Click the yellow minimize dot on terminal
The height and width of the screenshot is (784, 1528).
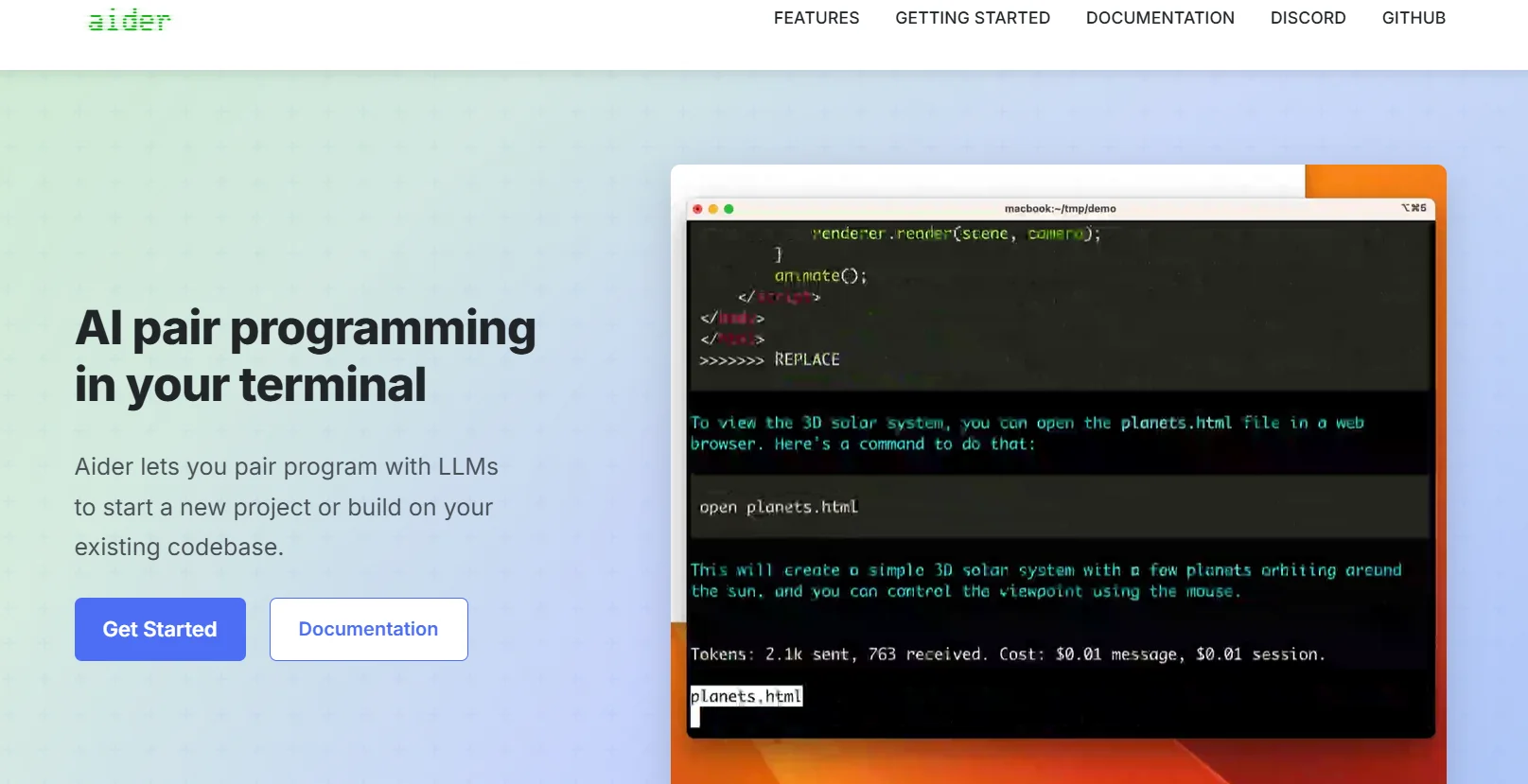[x=713, y=209]
